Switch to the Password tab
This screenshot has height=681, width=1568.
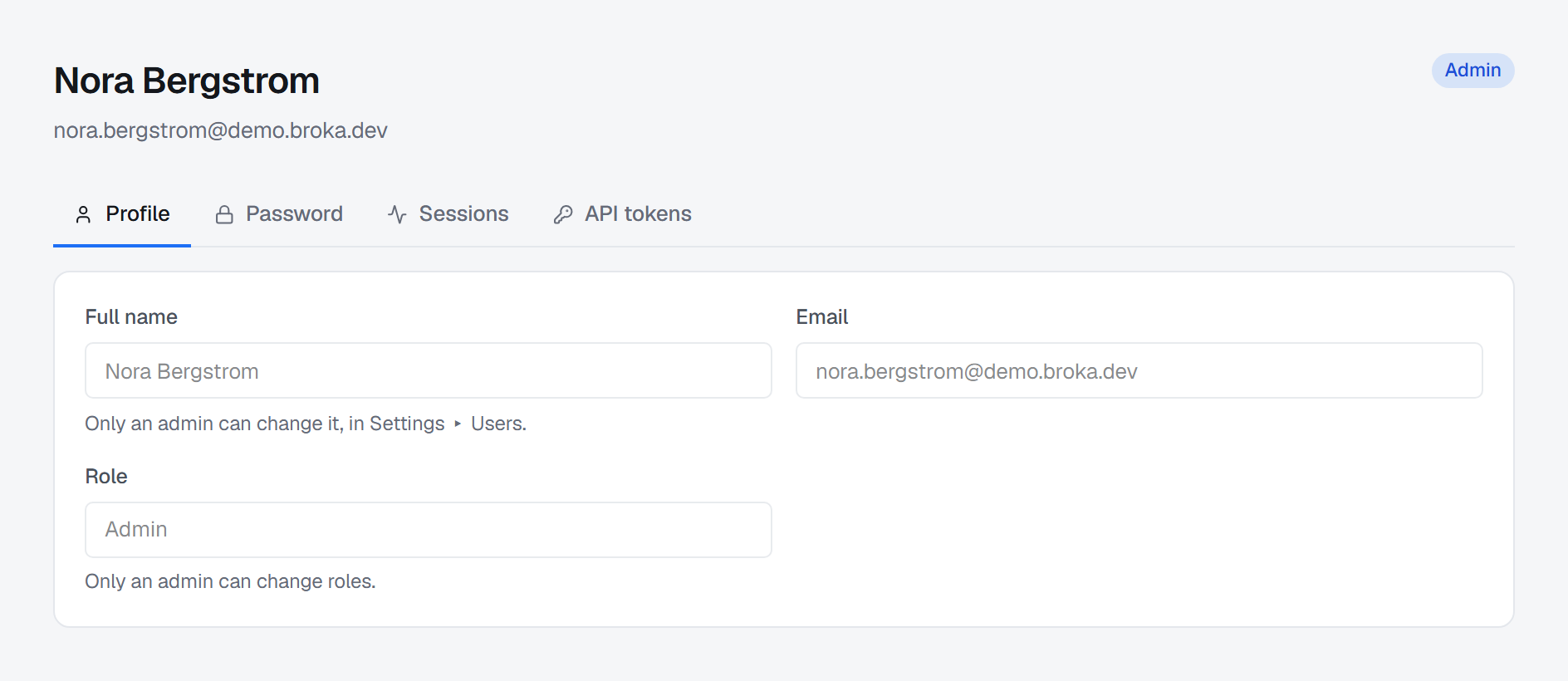point(278,214)
